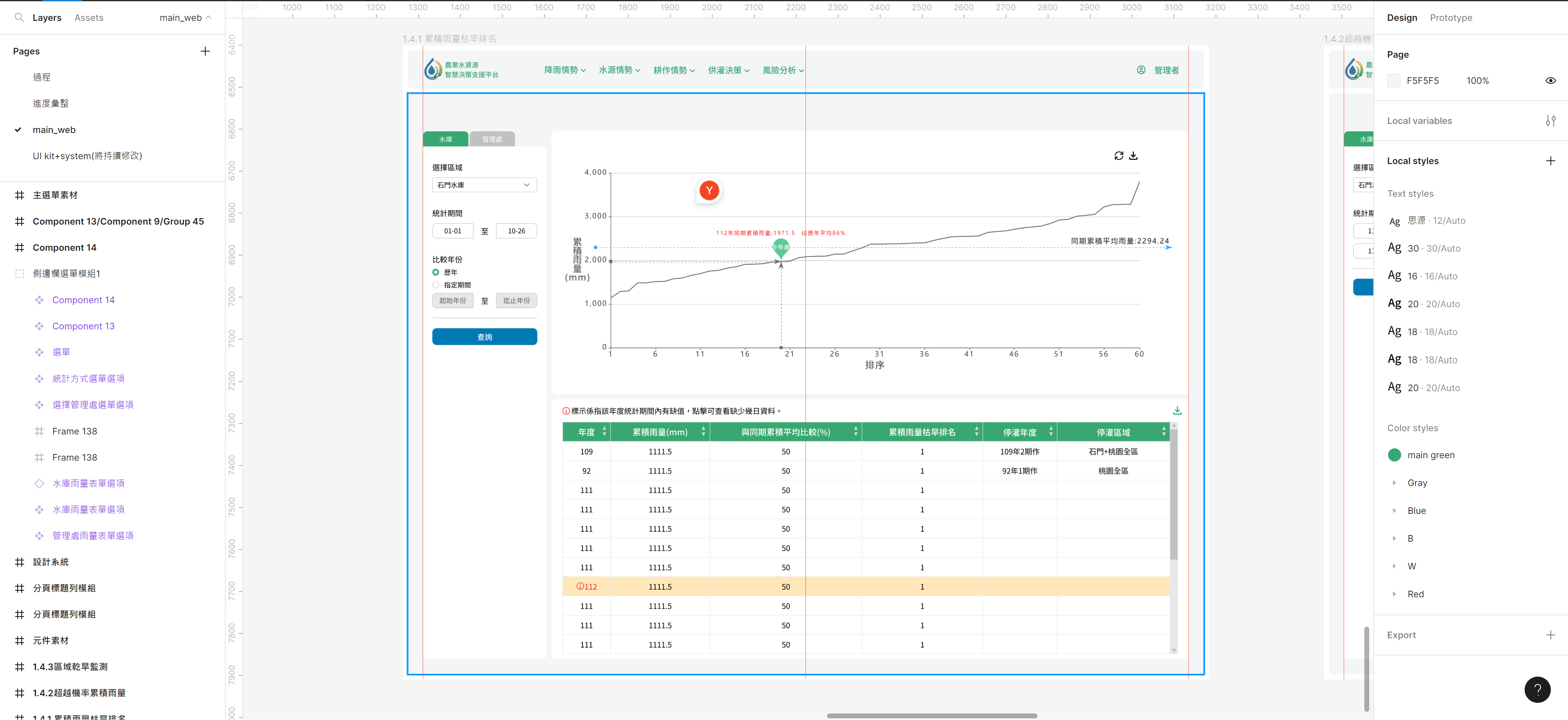Open the 進度彙整 page
Image resolution: width=1568 pixels, height=720 pixels.
(x=51, y=103)
